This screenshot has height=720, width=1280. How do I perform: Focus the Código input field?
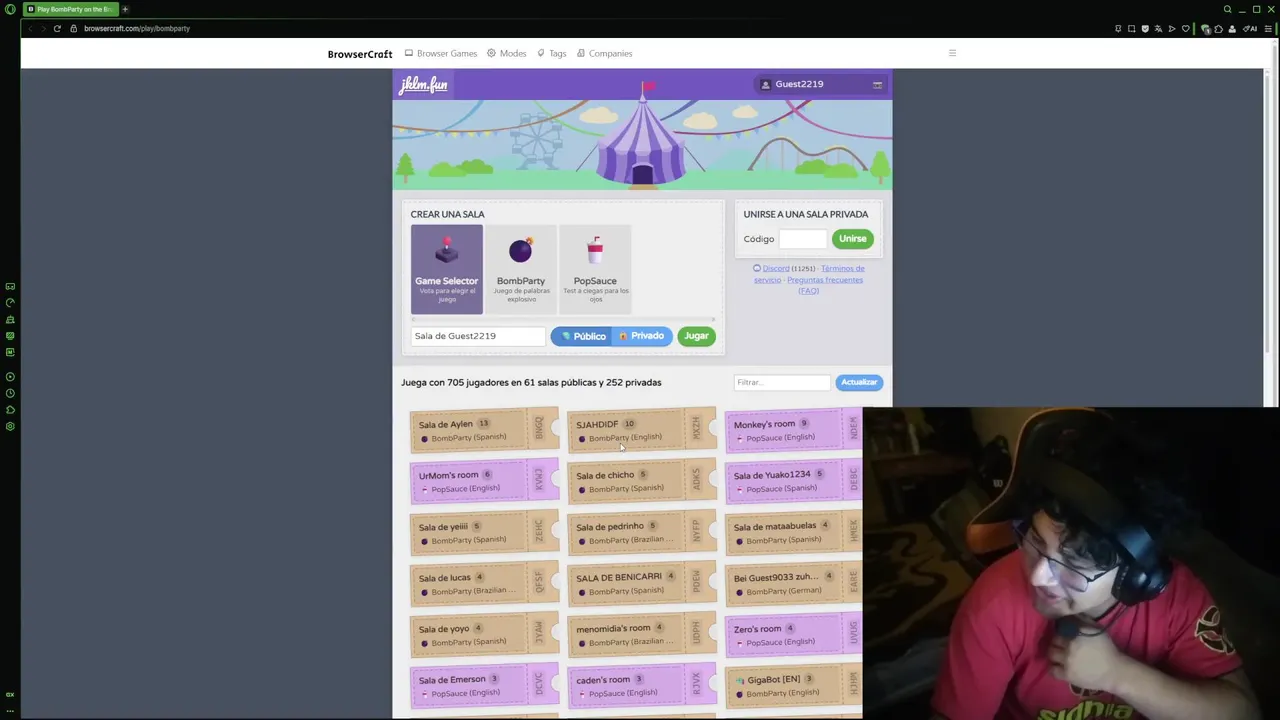[x=803, y=239]
